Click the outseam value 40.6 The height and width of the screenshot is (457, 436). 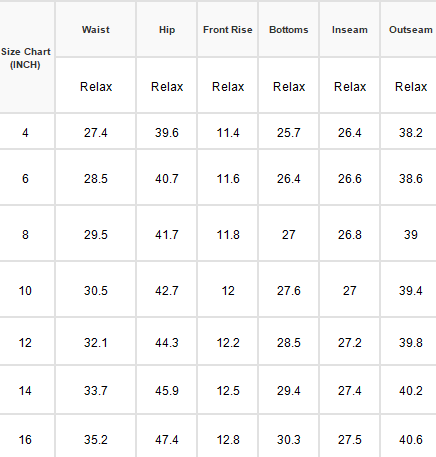tap(411, 440)
